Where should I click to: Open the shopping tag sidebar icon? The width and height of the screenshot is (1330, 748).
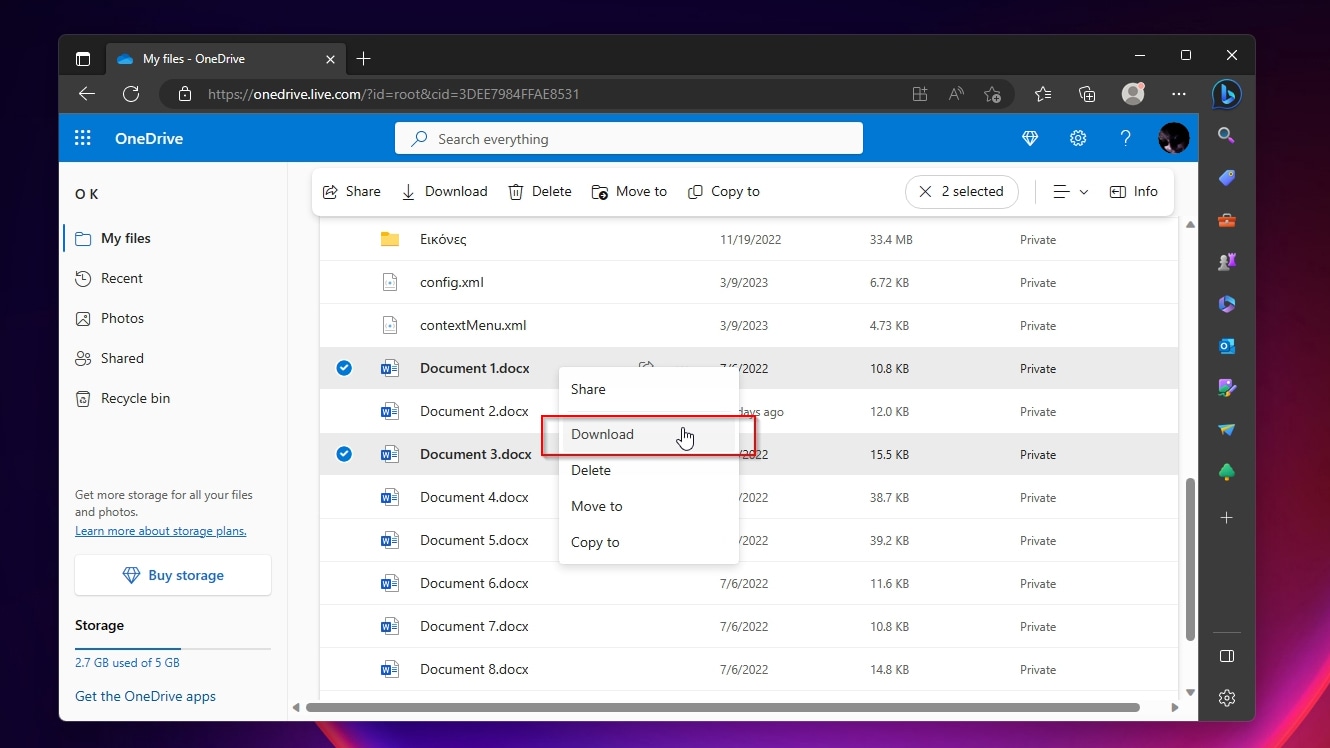pos(1226,178)
